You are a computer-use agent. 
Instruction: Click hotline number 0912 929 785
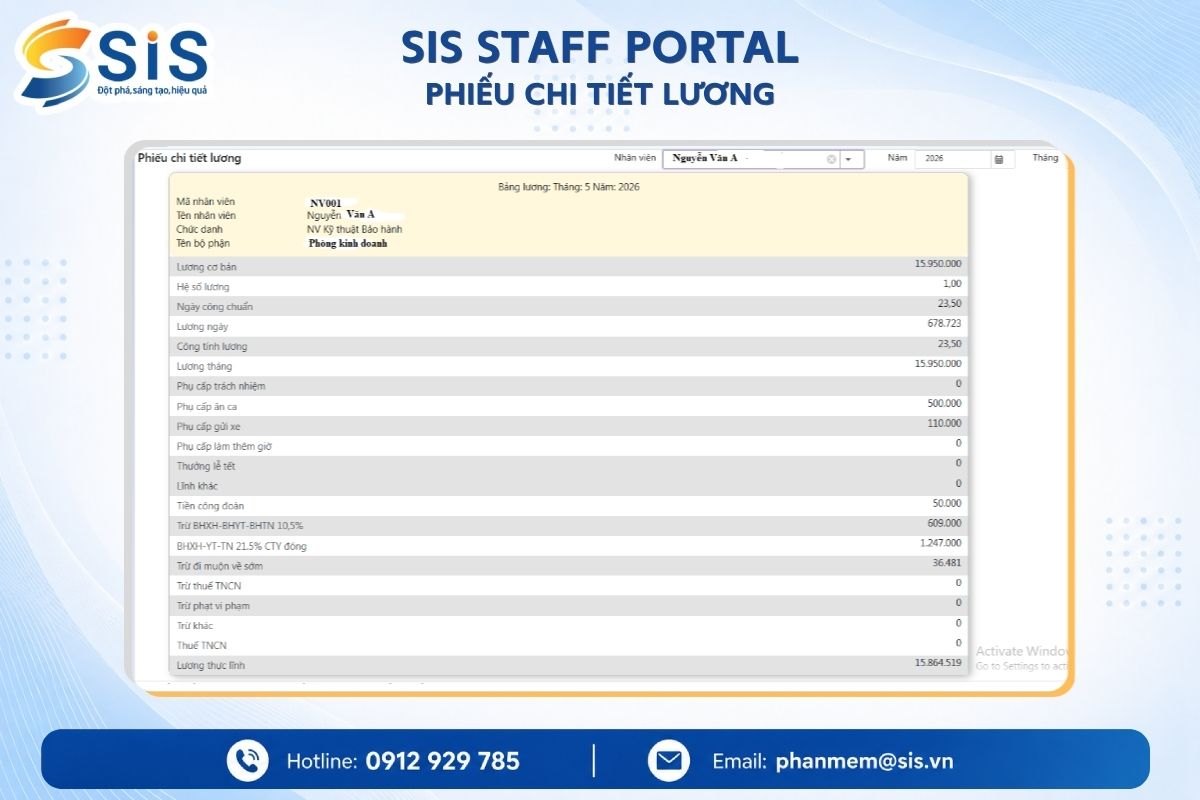point(442,761)
